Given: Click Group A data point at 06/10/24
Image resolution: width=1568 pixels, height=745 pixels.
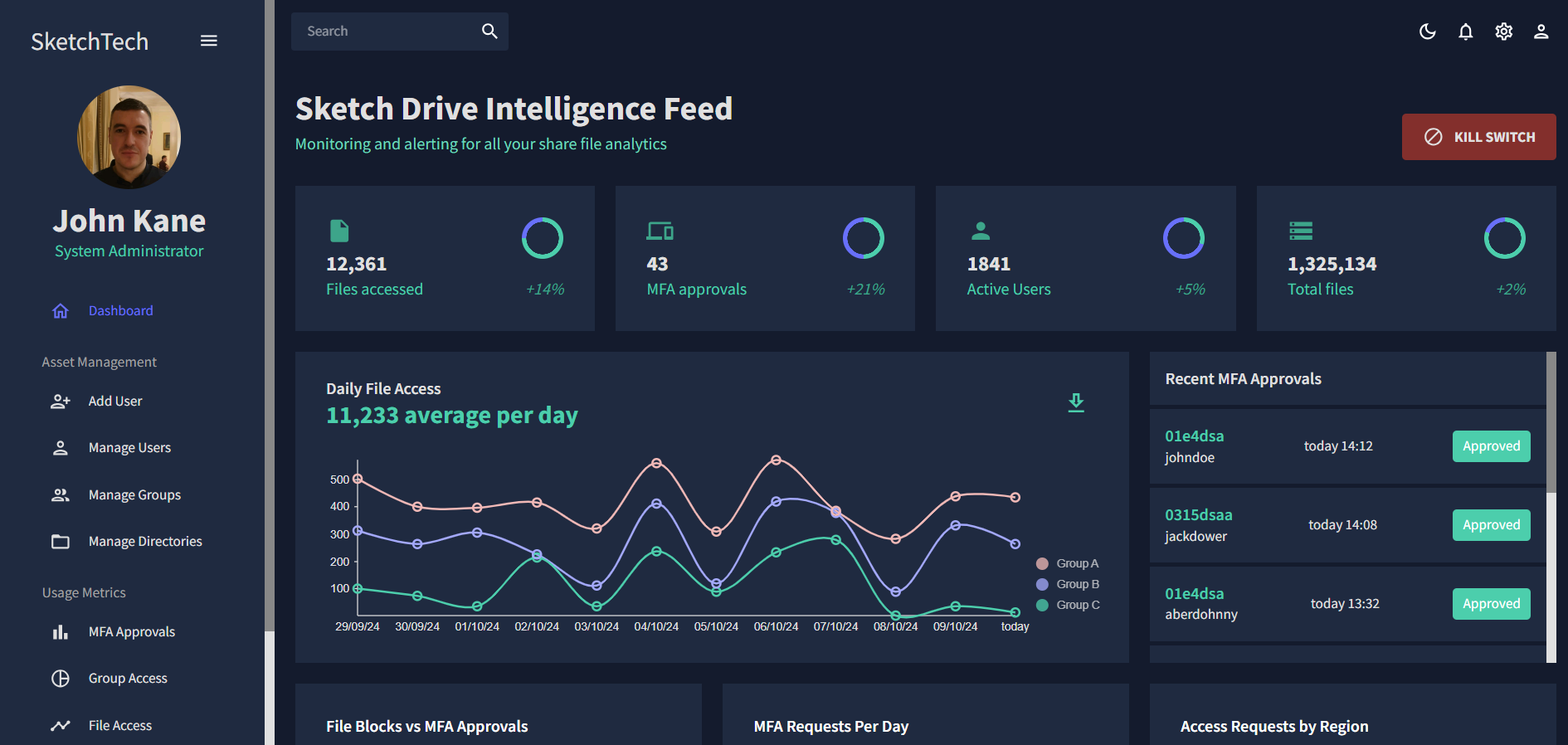Looking at the screenshot, I should tap(777, 460).
